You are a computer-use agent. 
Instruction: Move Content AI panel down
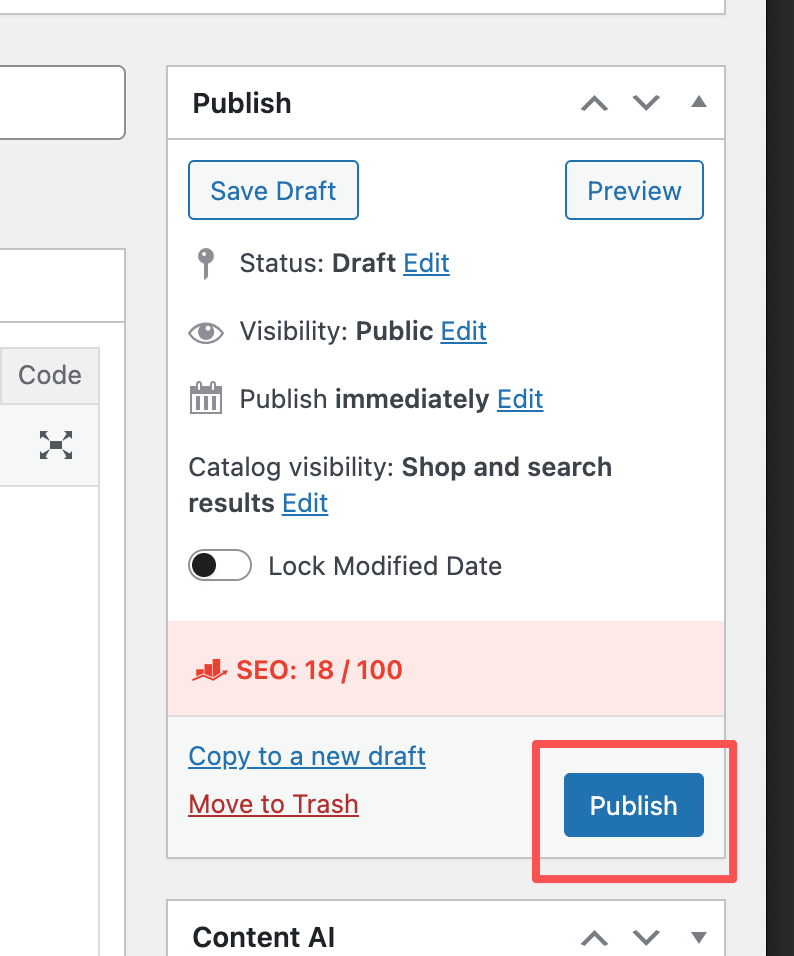(647, 937)
